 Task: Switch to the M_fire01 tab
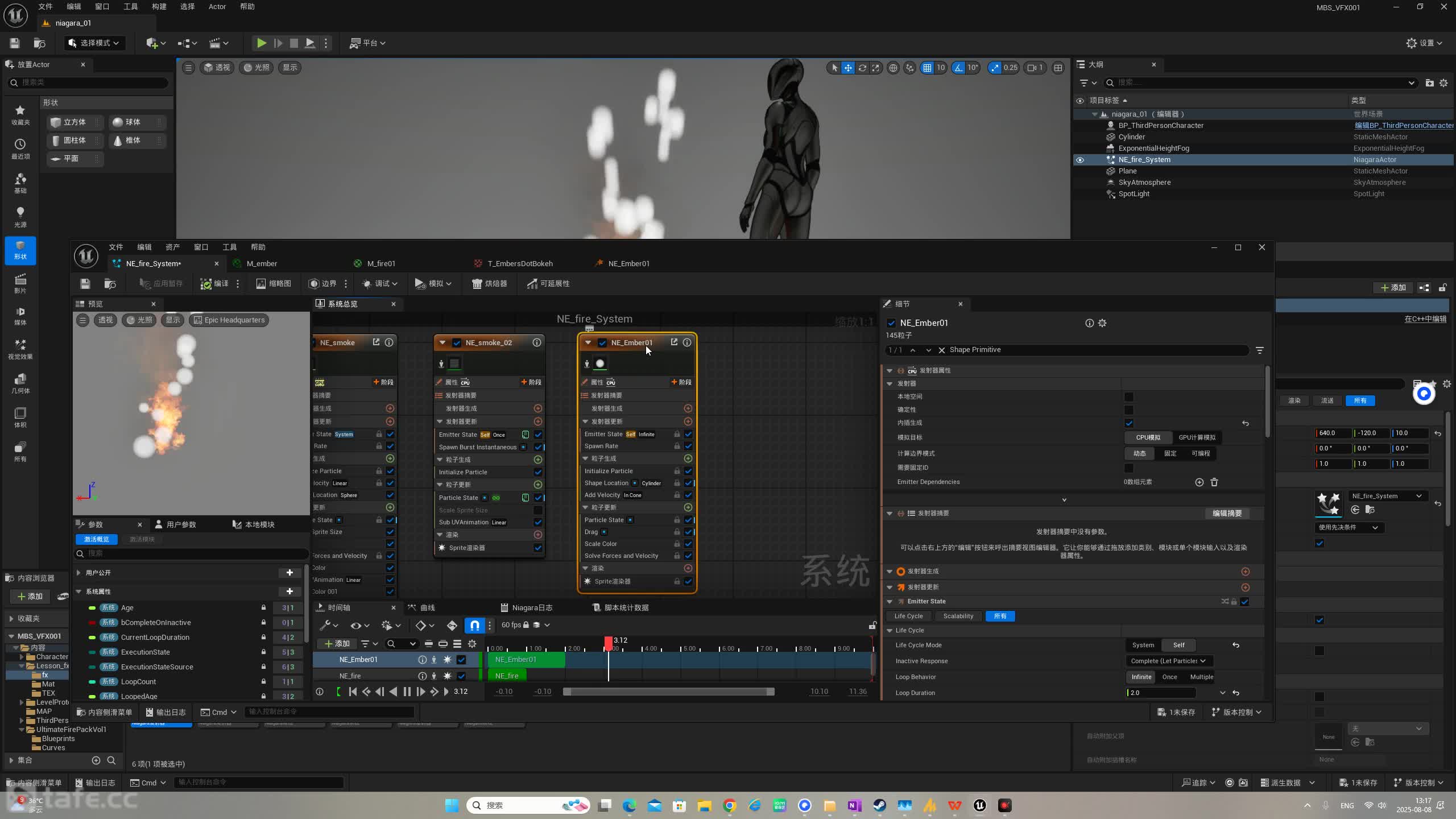coord(380,264)
